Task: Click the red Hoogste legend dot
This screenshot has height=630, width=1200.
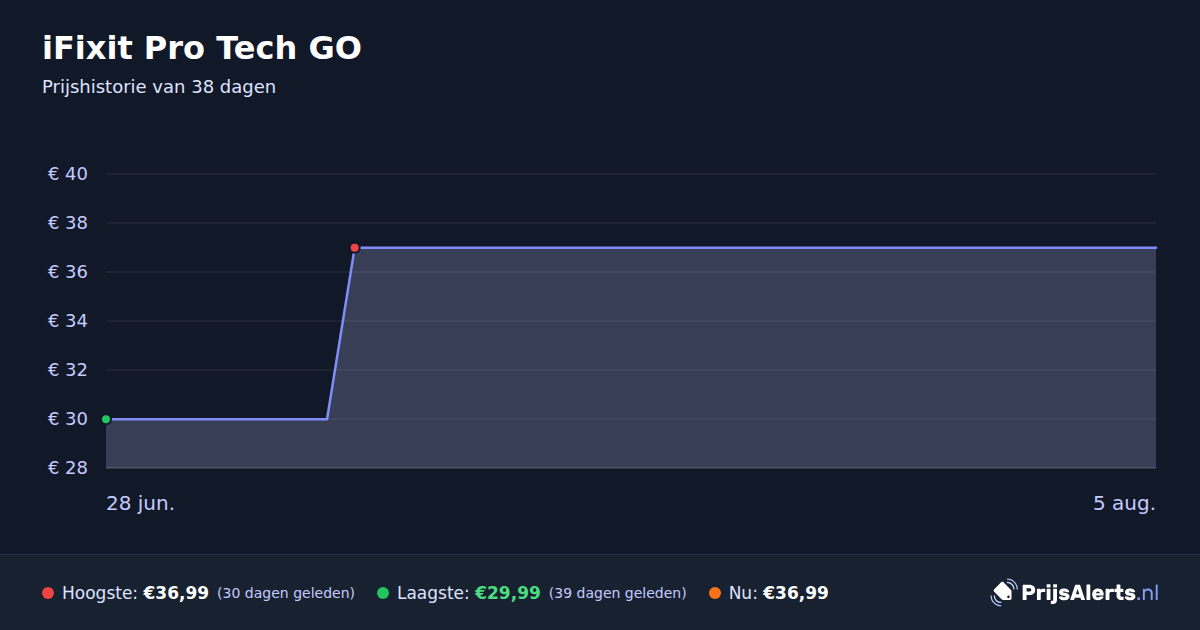Action: 48,593
